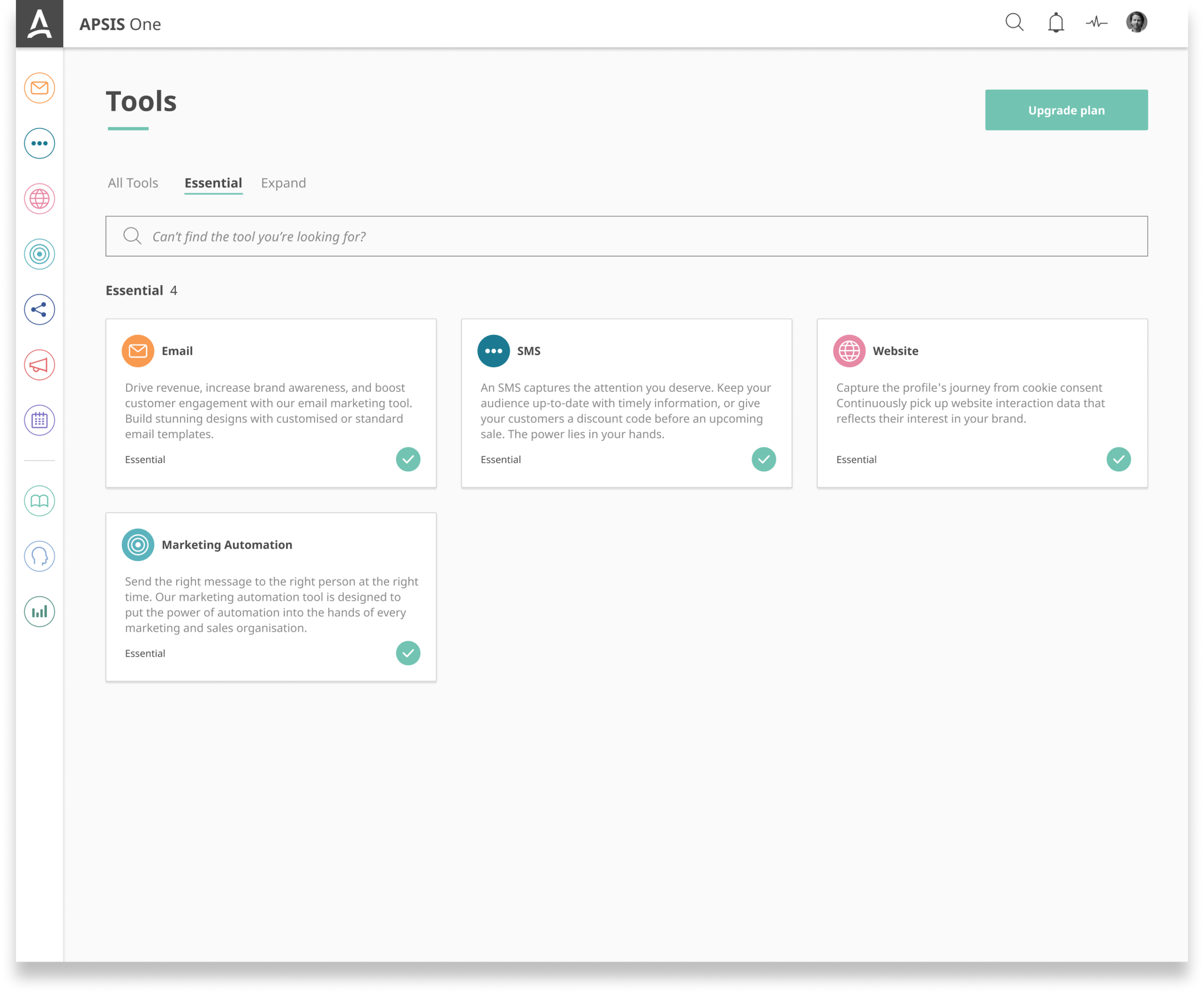Viewport: 1204px width, 994px height.
Task: Click the Tools page heading
Action: coord(141,101)
